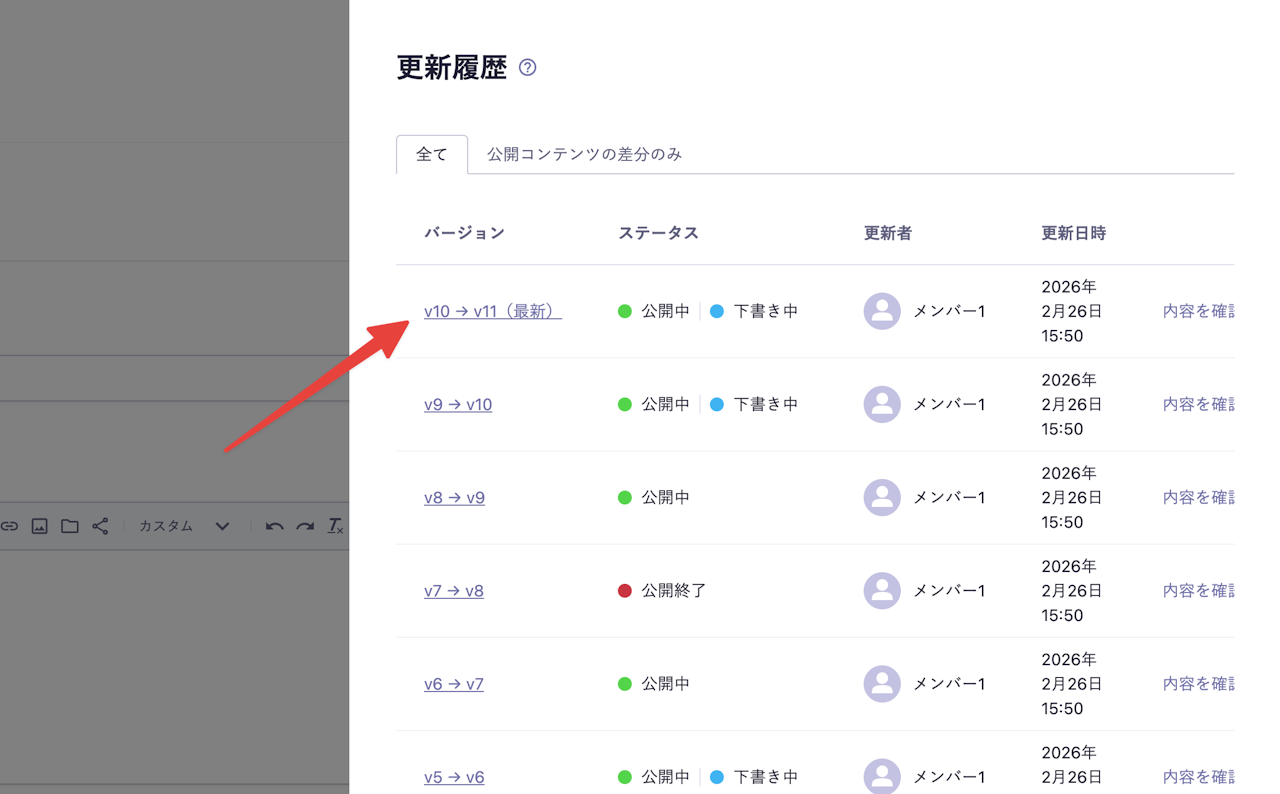Click メンバー1 name in v6 → v7 row
Viewport: 1280px width, 794px height.
point(949,684)
